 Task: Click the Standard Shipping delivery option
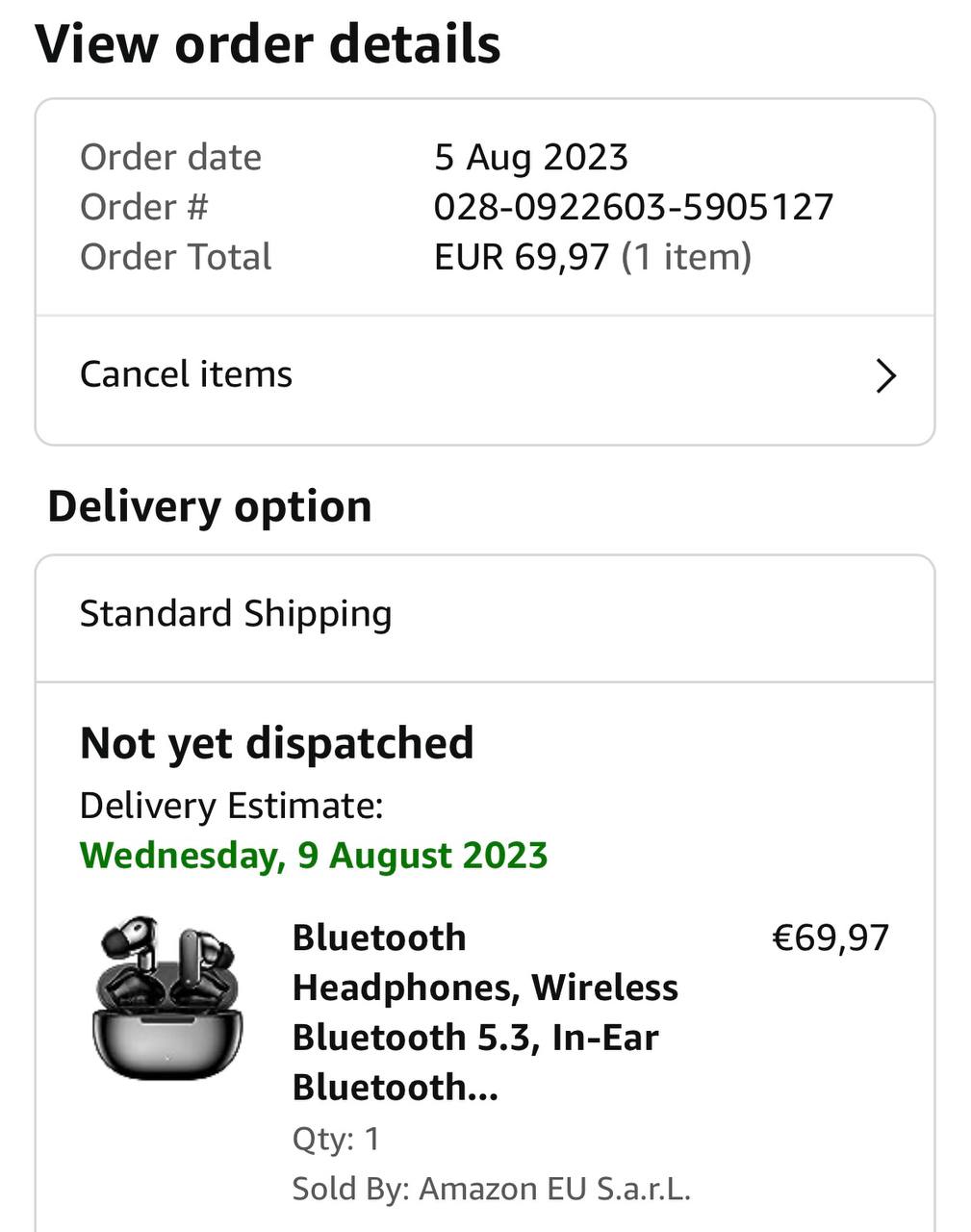[x=236, y=614]
